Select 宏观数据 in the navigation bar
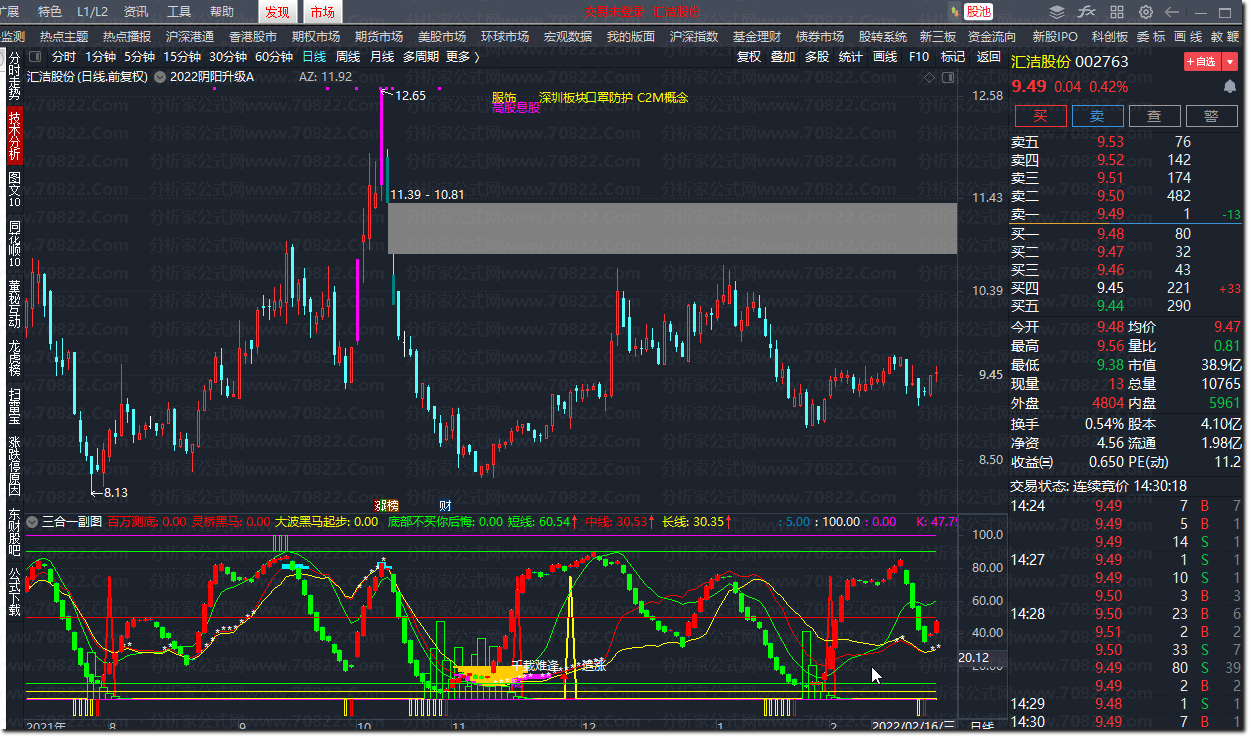 (x=568, y=36)
